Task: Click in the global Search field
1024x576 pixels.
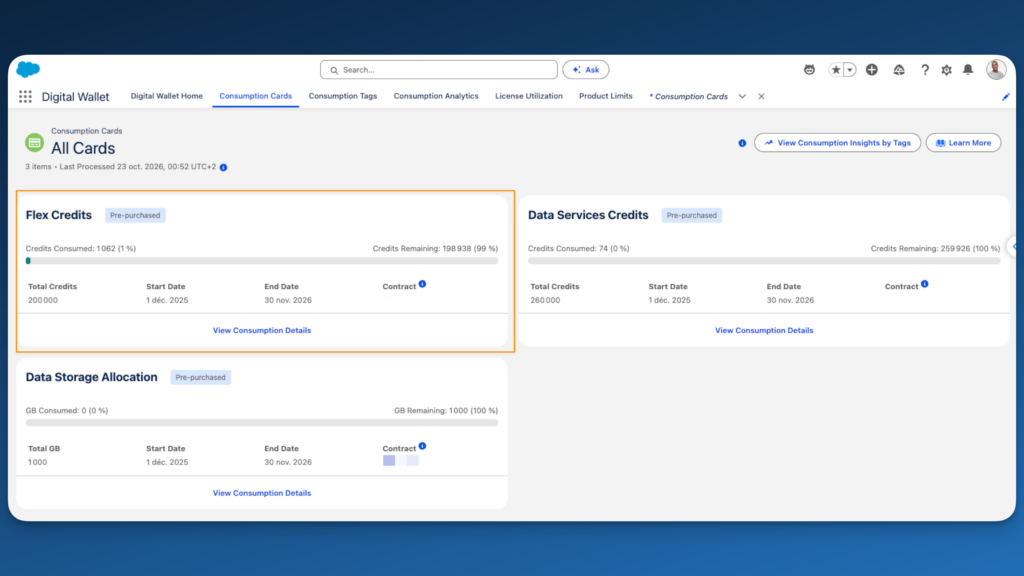Action: 439,70
